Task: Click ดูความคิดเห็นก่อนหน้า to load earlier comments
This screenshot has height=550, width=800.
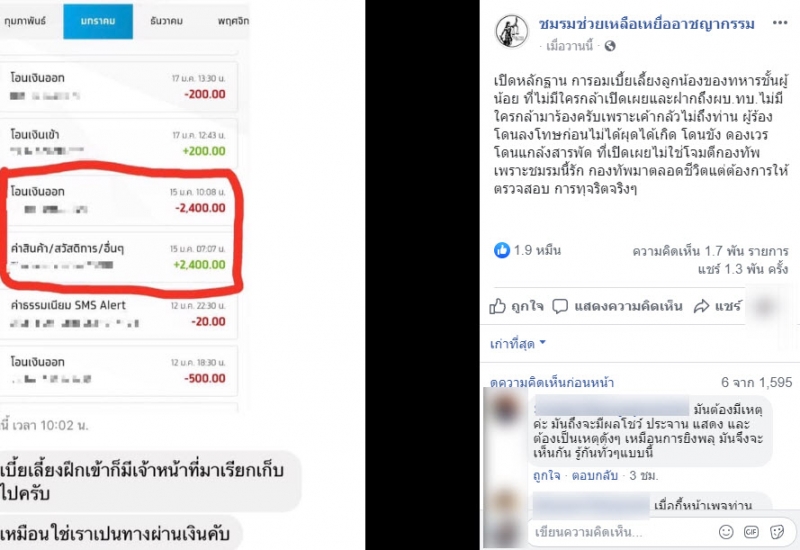Action: (552, 382)
